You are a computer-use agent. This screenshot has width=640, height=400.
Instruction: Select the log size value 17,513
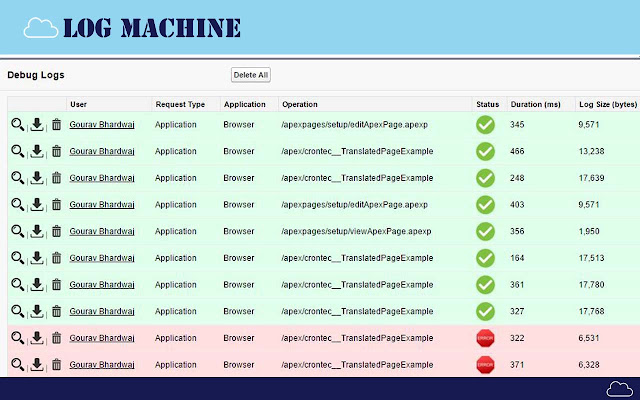(x=591, y=258)
